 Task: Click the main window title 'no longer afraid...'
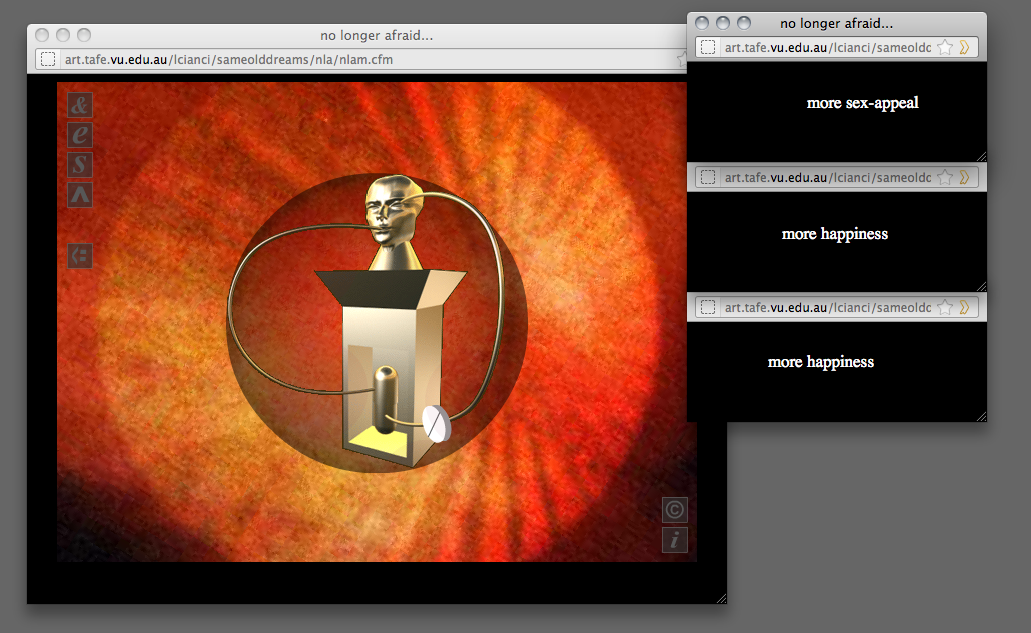coord(377,35)
